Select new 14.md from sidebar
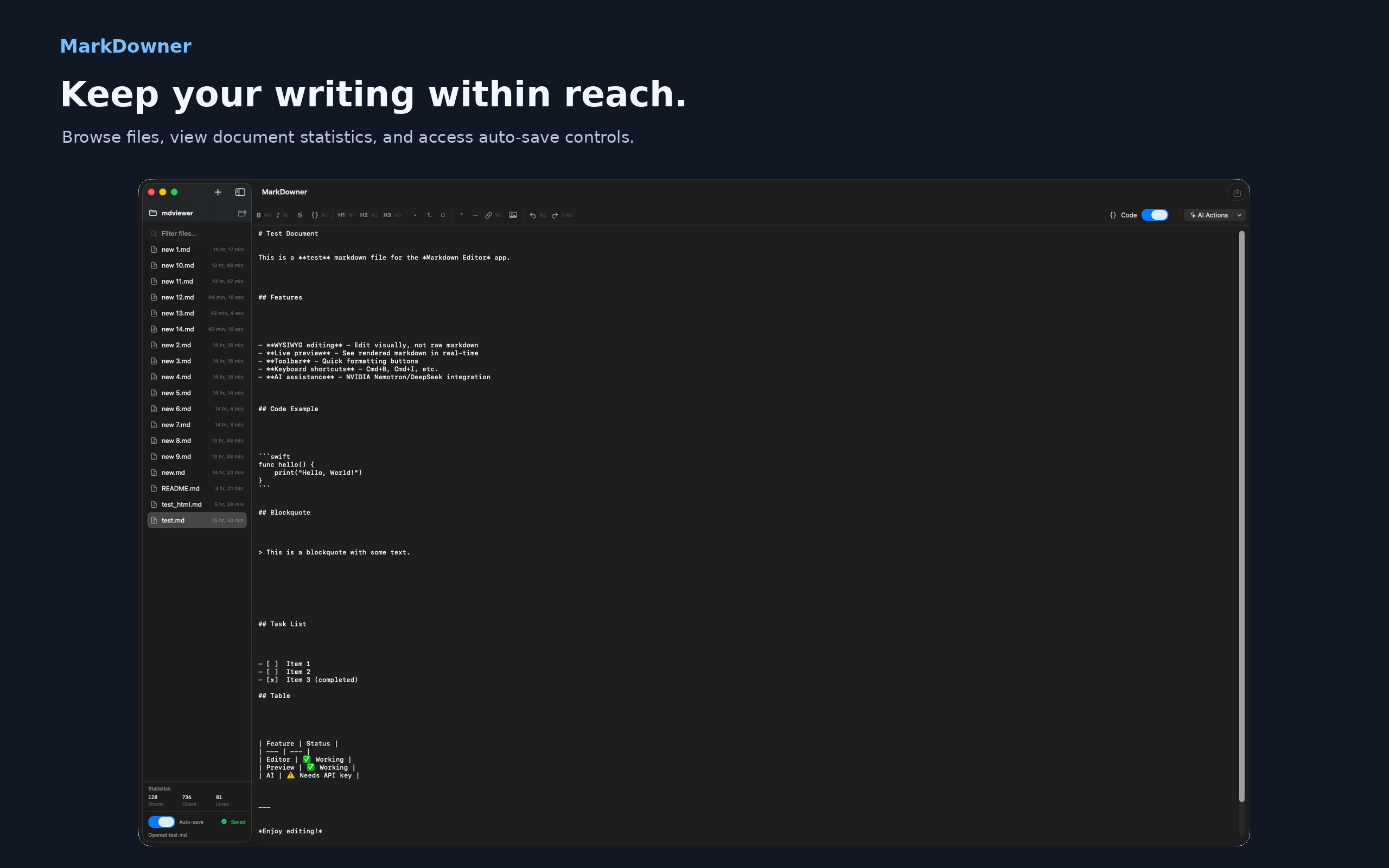This screenshot has height=868, width=1389. tap(197, 329)
